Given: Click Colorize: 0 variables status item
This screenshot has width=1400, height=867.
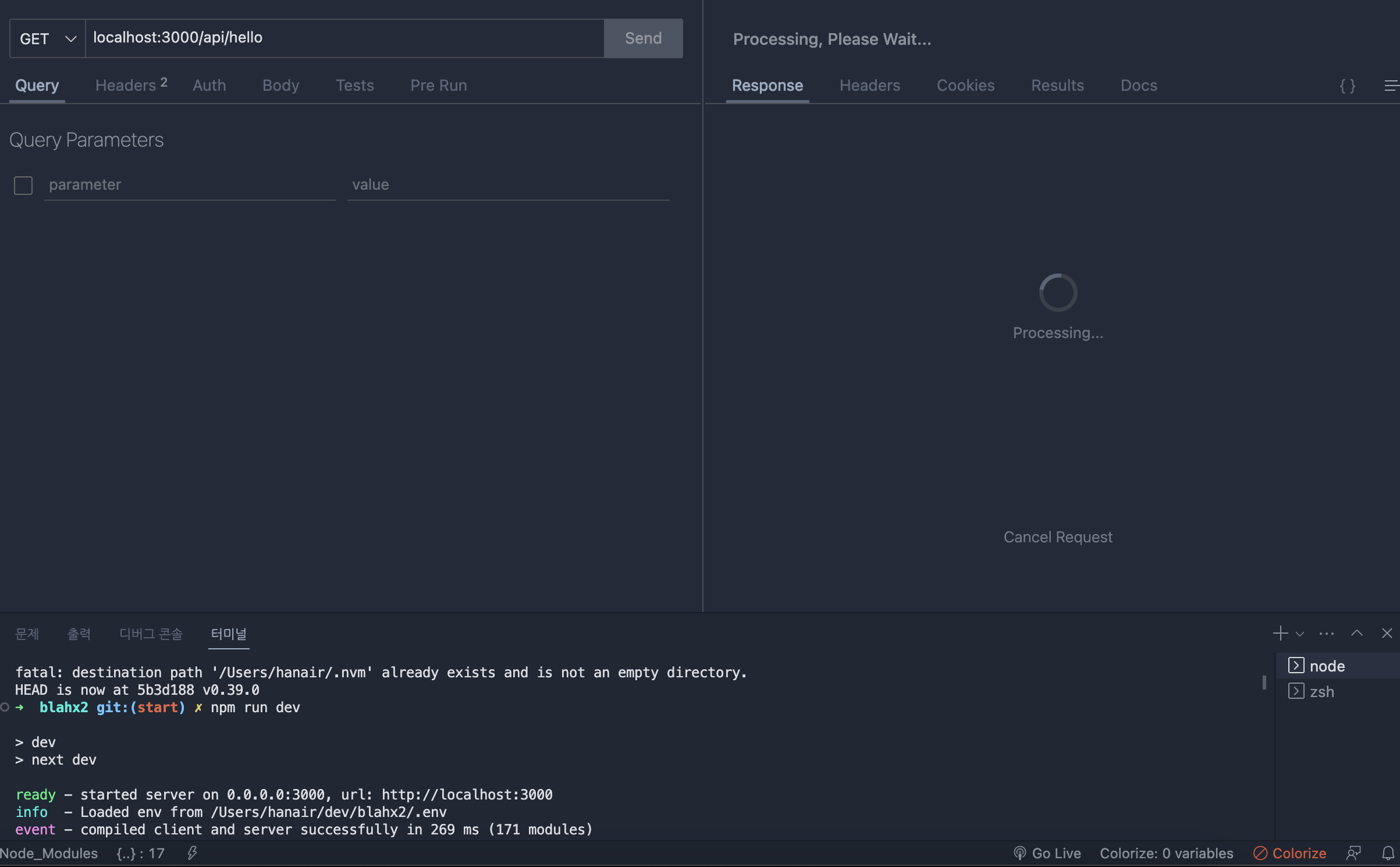Looking at the screenshot, I should [1167, 854].
